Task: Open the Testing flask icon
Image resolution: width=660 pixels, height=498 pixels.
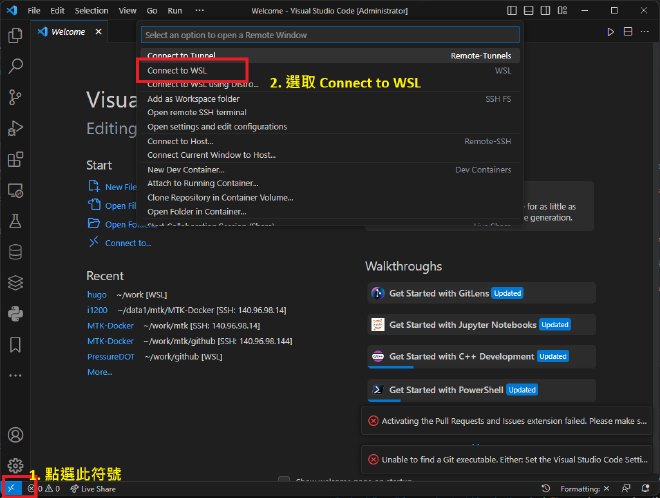Action: tap(15, 221)
